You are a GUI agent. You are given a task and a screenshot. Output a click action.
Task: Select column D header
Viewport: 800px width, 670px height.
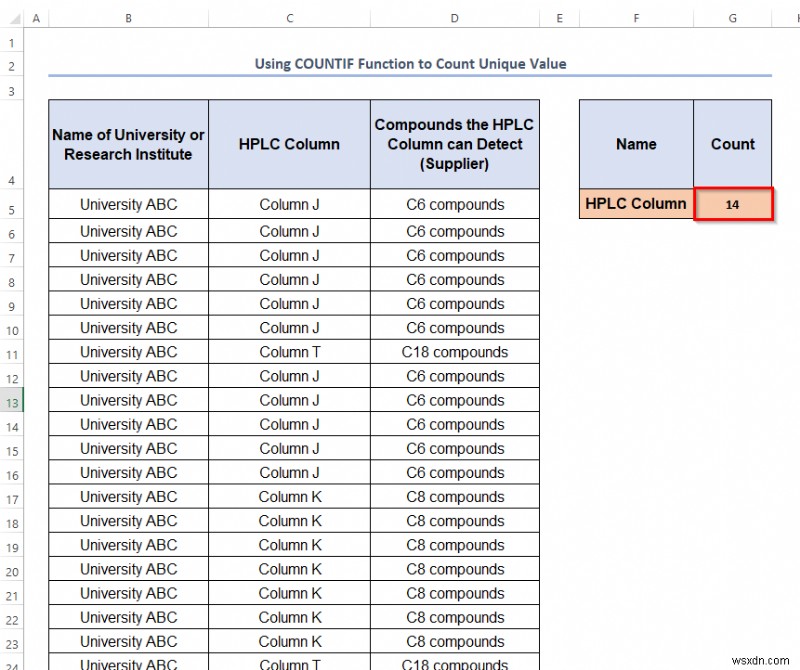tap(454, 17)
